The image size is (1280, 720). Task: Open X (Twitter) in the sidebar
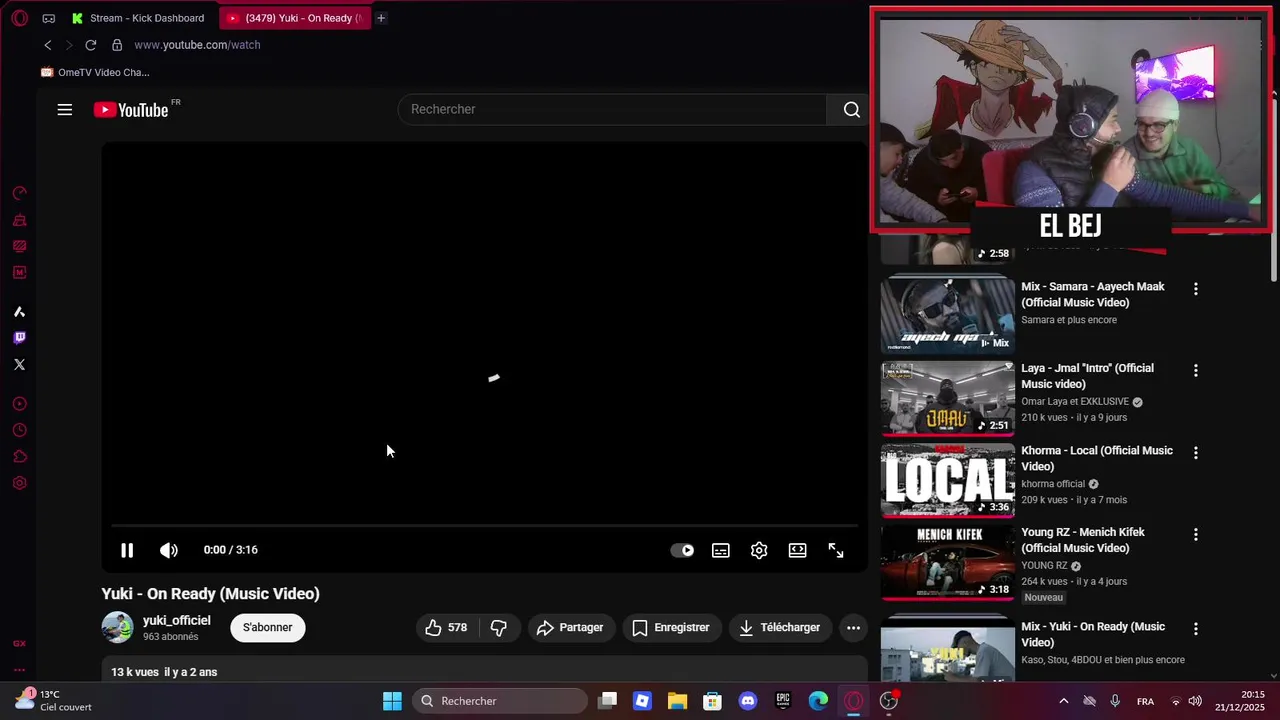[19, 364]
